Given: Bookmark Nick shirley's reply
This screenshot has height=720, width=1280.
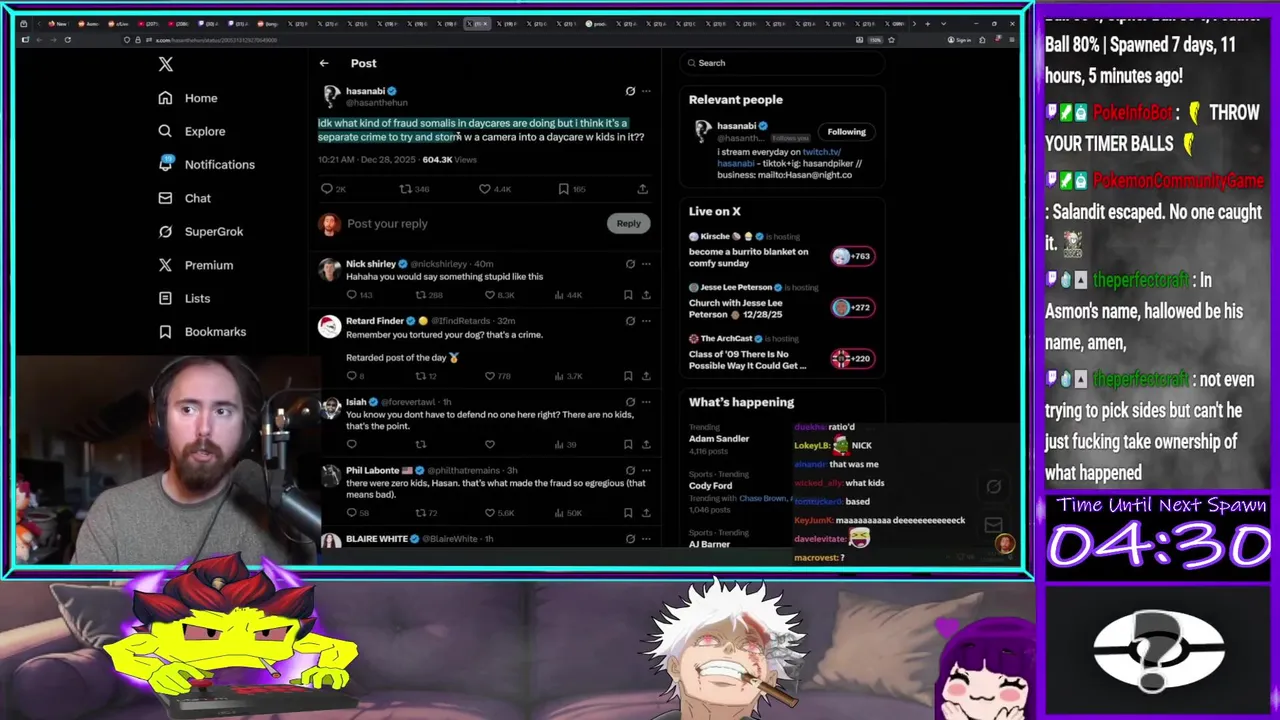Looking at the screenshot, I should click(628, 295).
